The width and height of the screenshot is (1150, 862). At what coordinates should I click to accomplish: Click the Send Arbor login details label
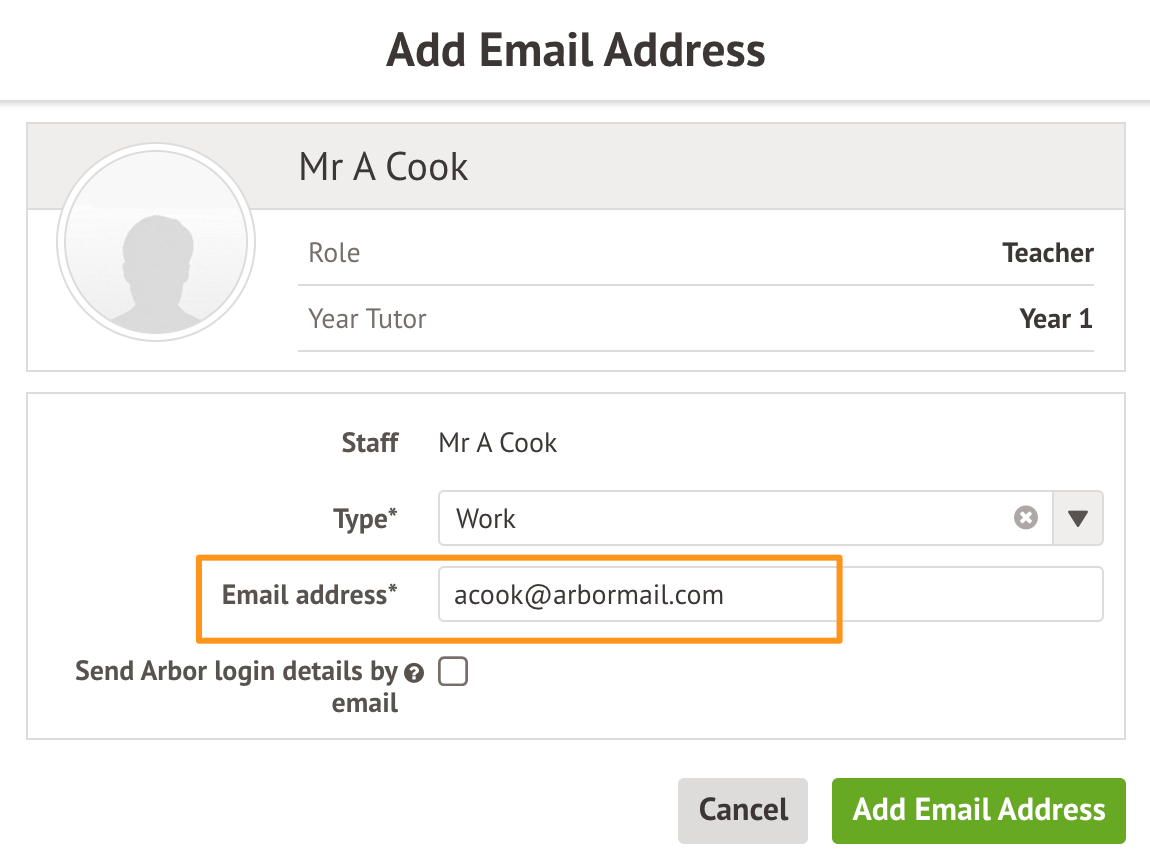[x=237, y=686]
